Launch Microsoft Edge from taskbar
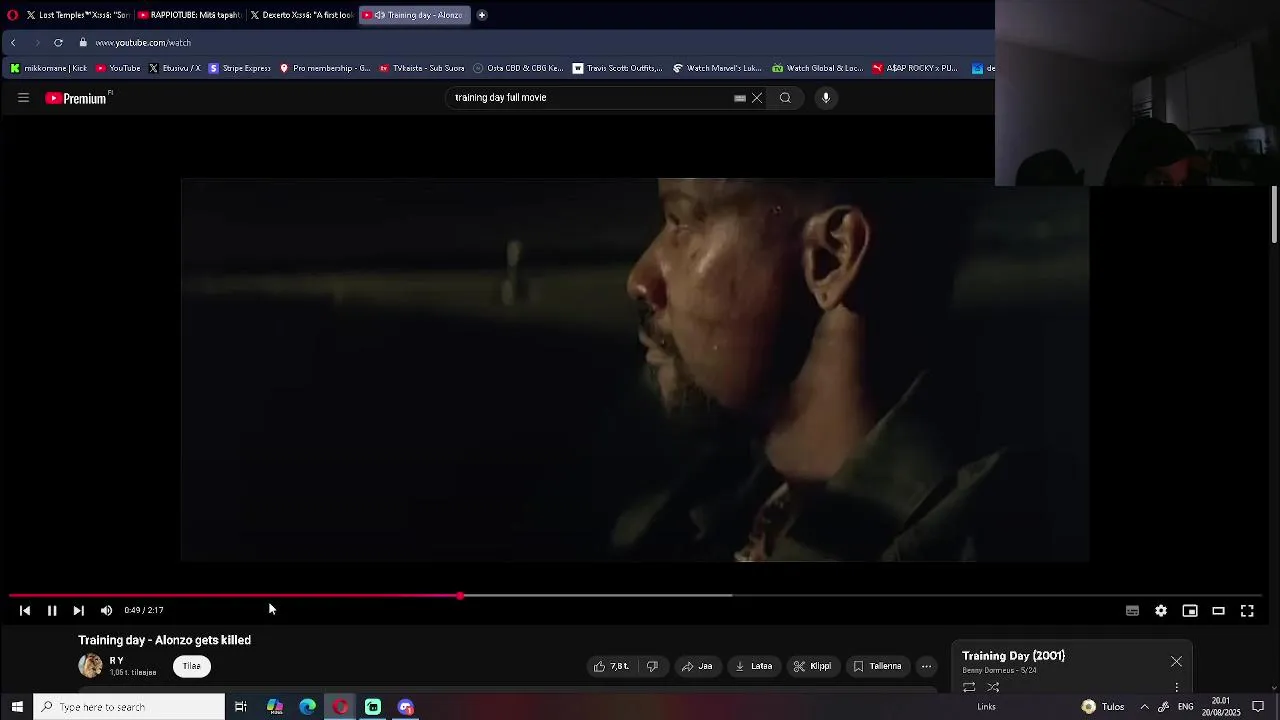 point(308,707)
